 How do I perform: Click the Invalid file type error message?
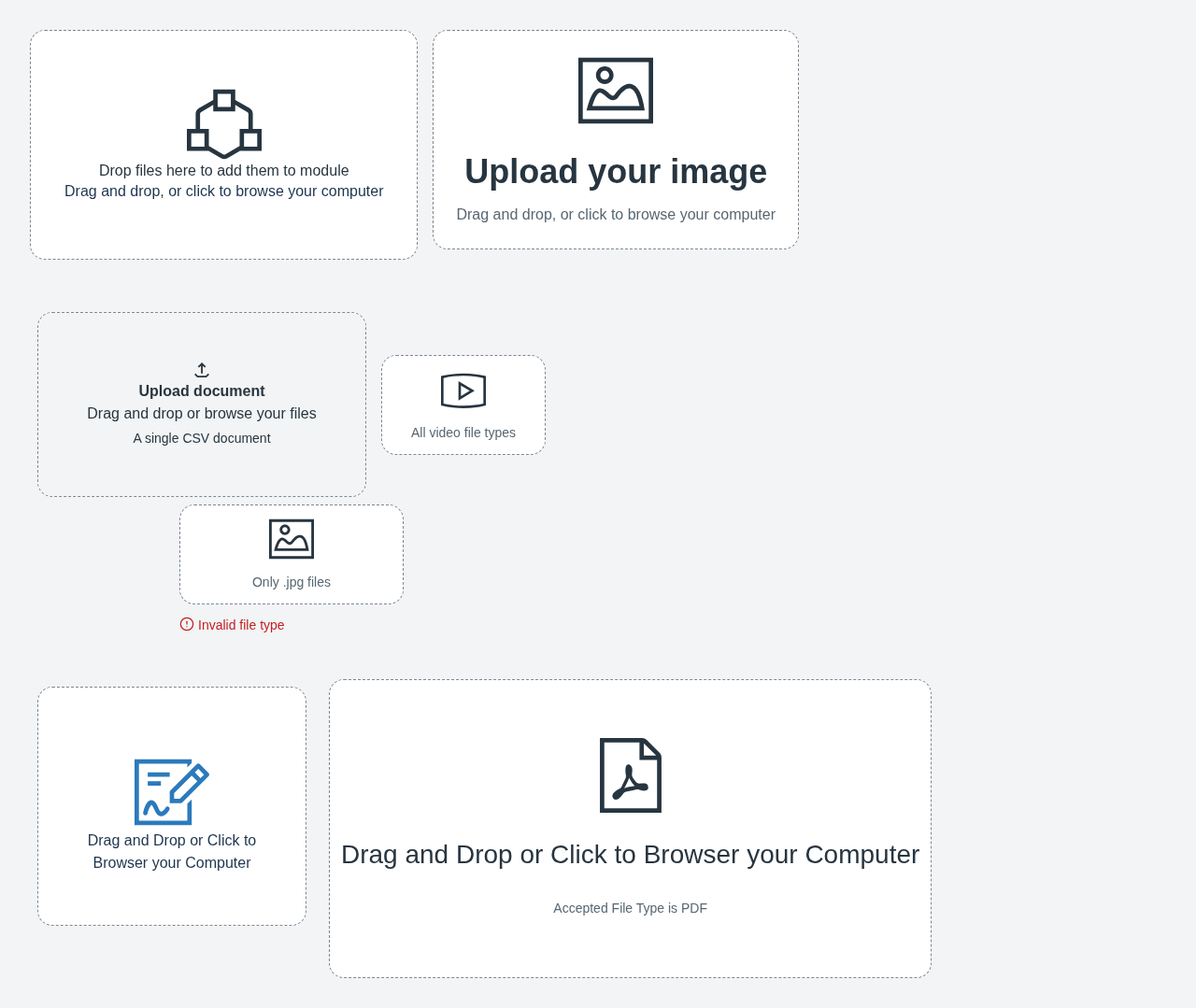click(241, 625)
